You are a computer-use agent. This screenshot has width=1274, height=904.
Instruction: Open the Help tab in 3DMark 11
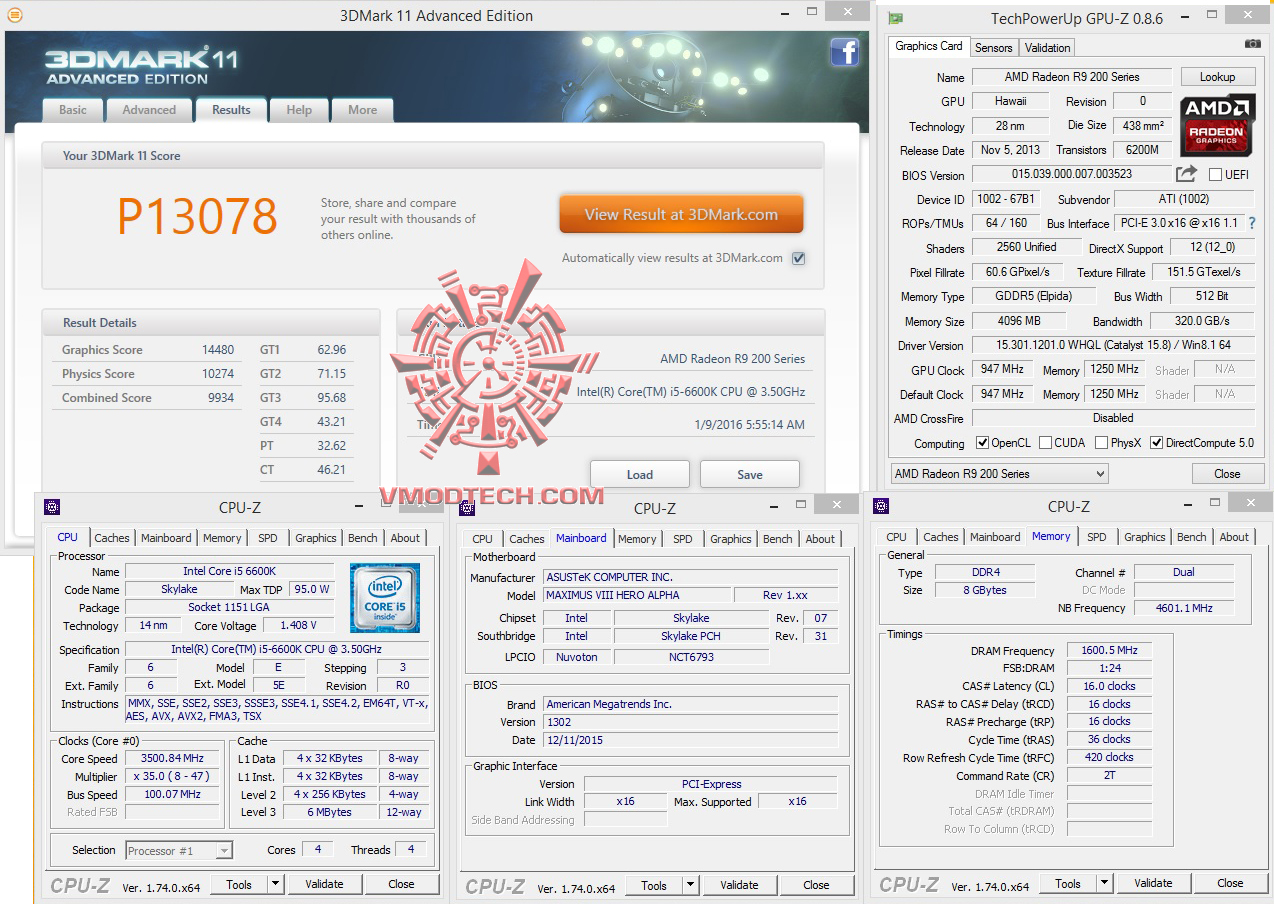pyautogui.click(x=299, y=110)
